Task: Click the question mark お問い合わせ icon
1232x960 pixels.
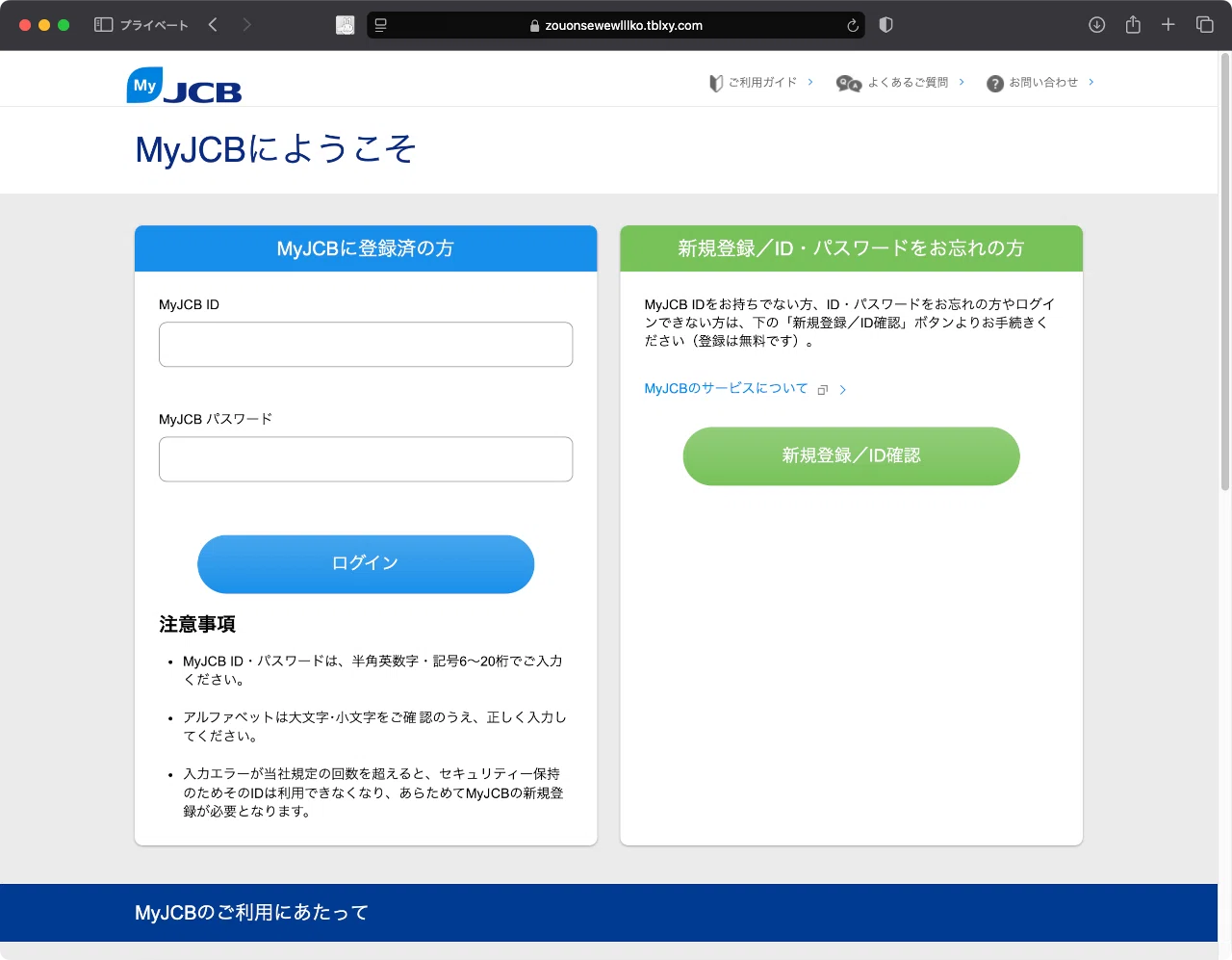Action: (x=995, y=84)
